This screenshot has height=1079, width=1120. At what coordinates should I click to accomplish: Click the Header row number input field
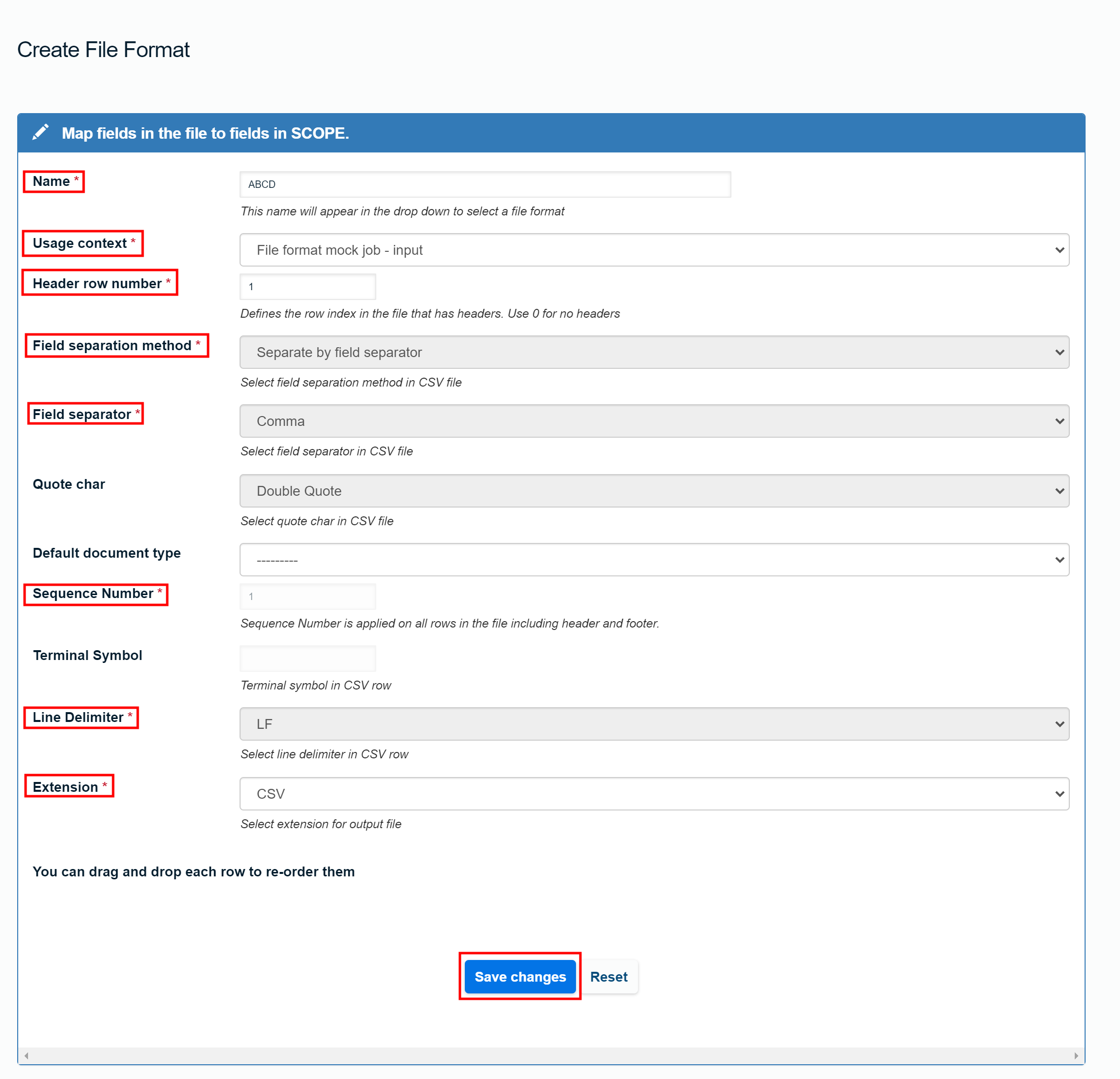pos(308,287)
